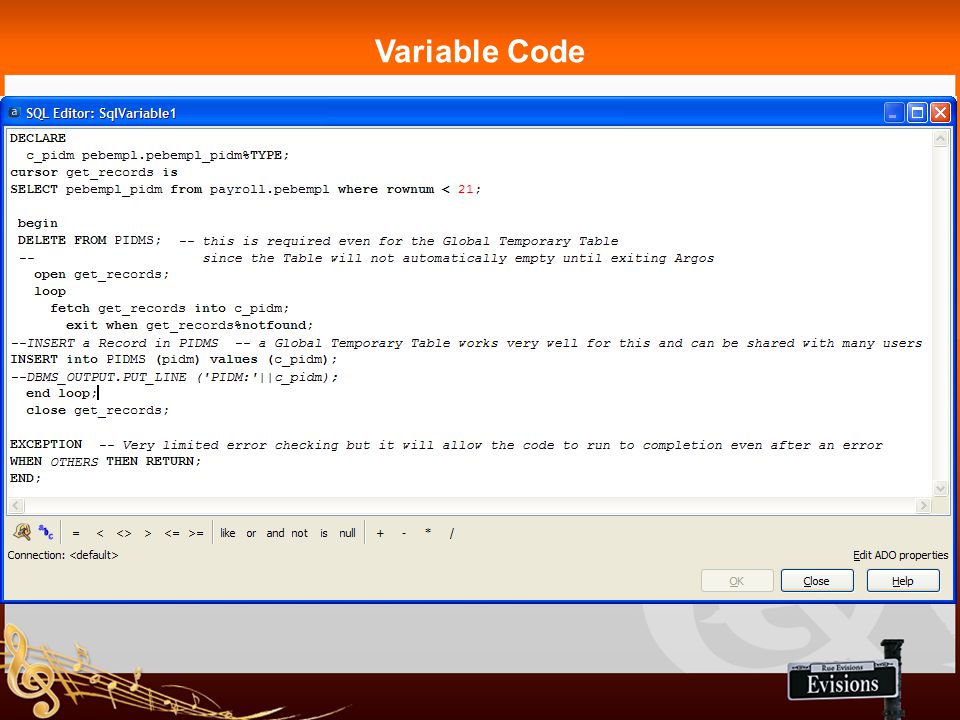Click the horizontal scrollbar right arrow
Screen dimensions: 960x720
point(923,505)
